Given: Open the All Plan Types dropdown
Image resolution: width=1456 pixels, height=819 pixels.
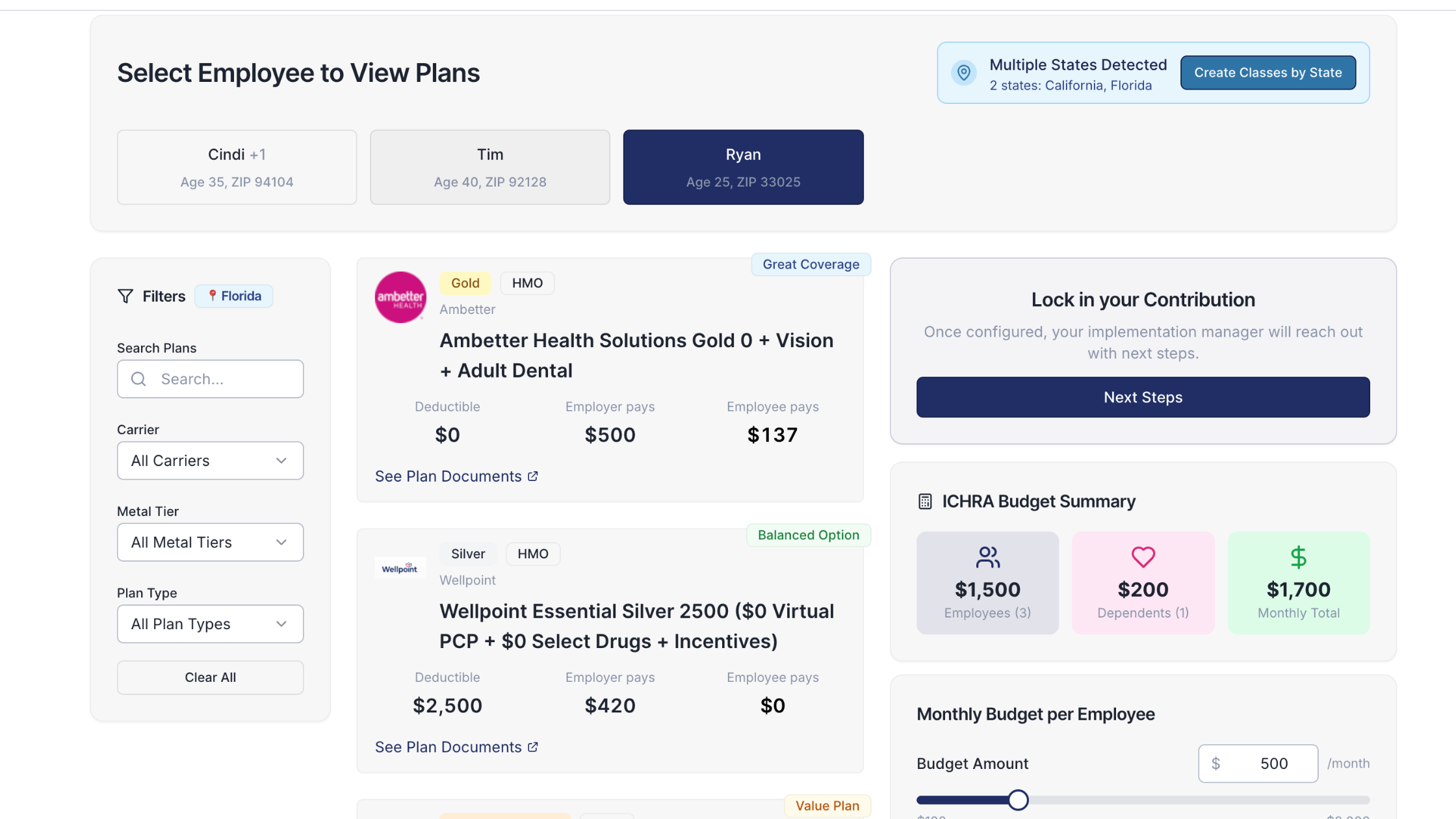Looking at the screenshot, I should click(x=210, y=623).
